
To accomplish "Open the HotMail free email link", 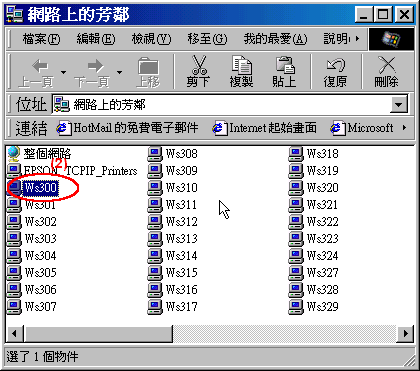I will tap(127, 128).
